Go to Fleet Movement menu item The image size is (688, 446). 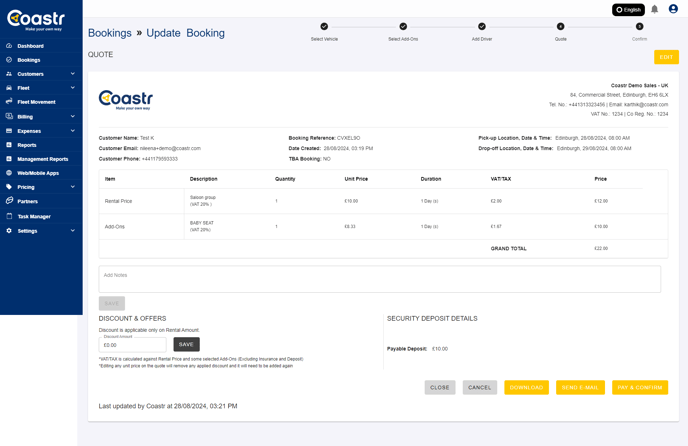(36, 102)
